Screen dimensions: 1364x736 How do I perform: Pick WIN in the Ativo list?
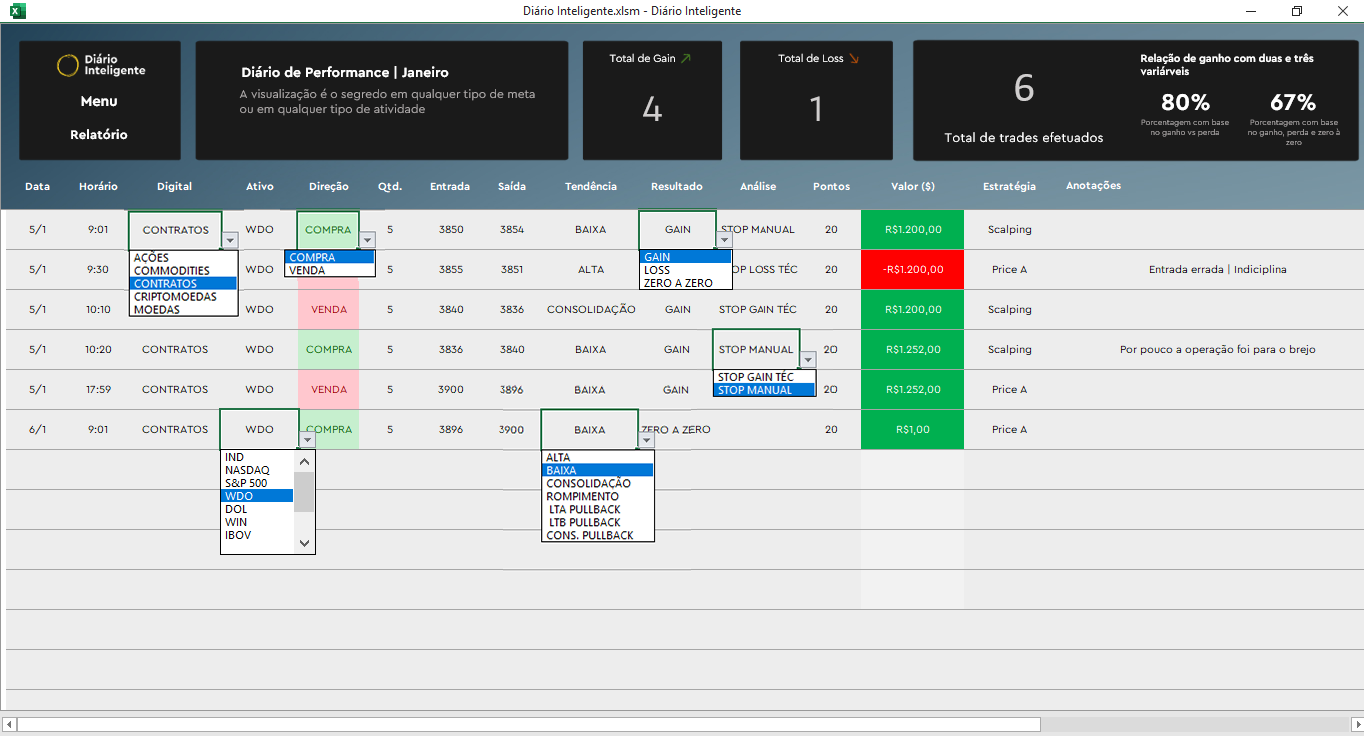pyautogui.click(x=257, y=522)
